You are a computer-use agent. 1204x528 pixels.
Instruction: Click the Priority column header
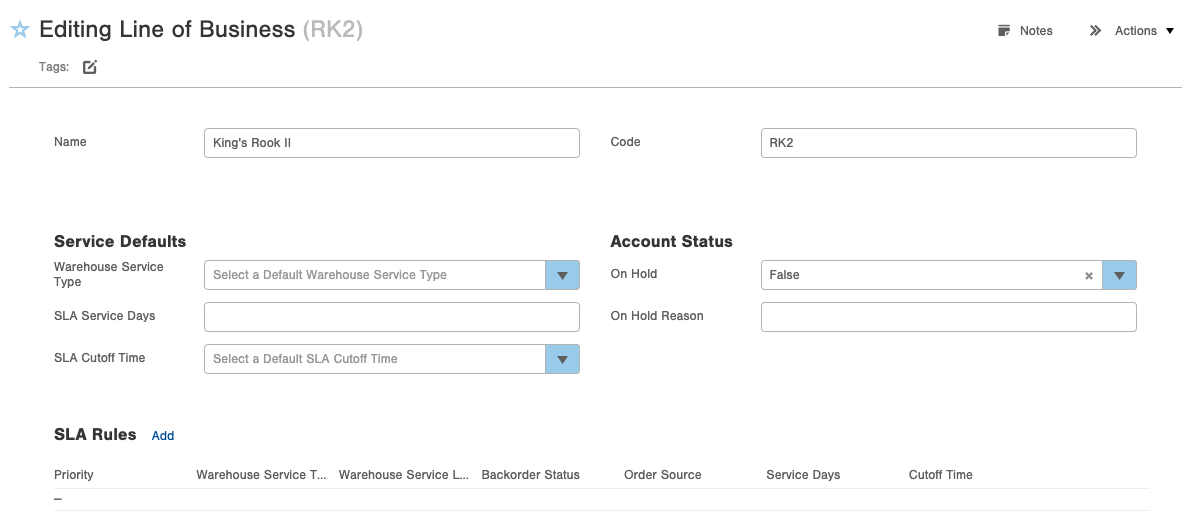(74, 475)
